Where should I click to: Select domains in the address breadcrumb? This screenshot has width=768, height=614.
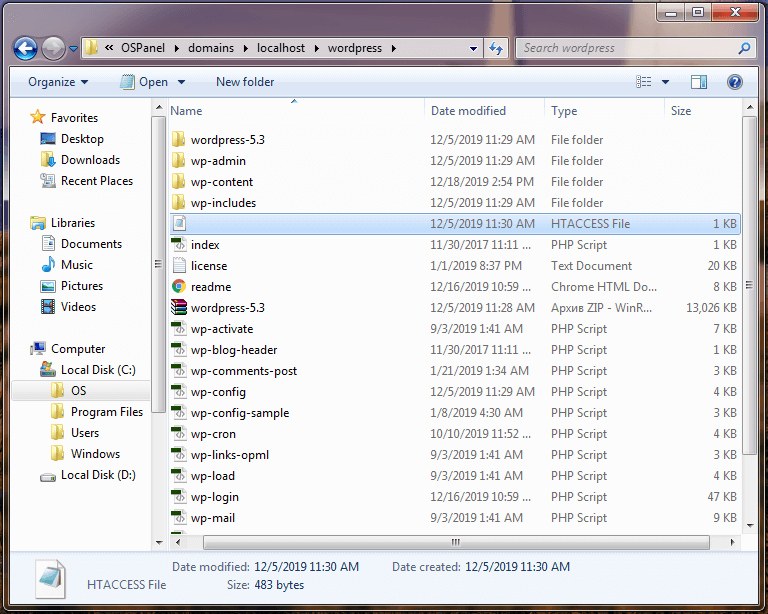click(211, 48)
